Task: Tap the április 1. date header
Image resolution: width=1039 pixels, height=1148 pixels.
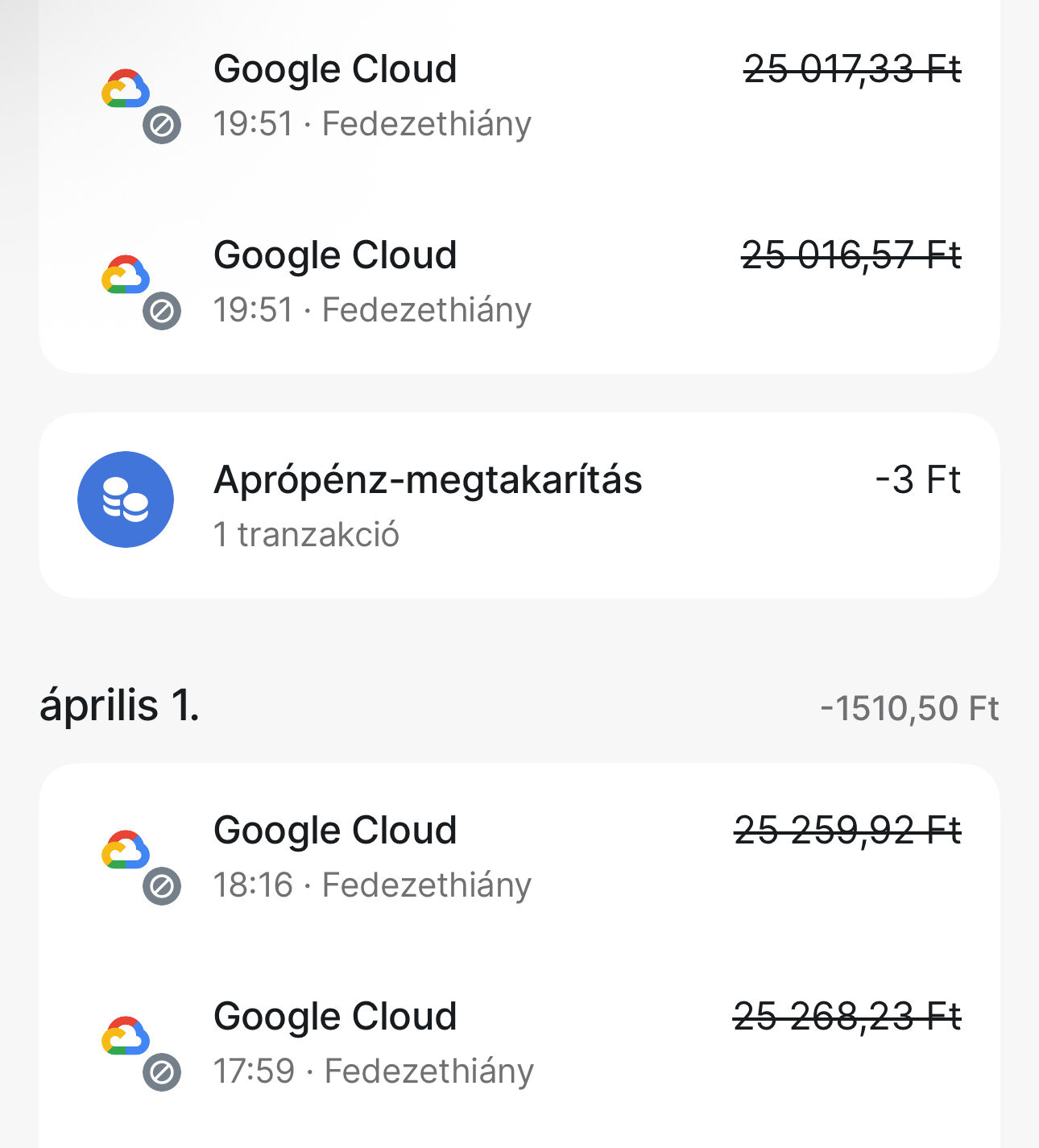Action: (119, 706)
